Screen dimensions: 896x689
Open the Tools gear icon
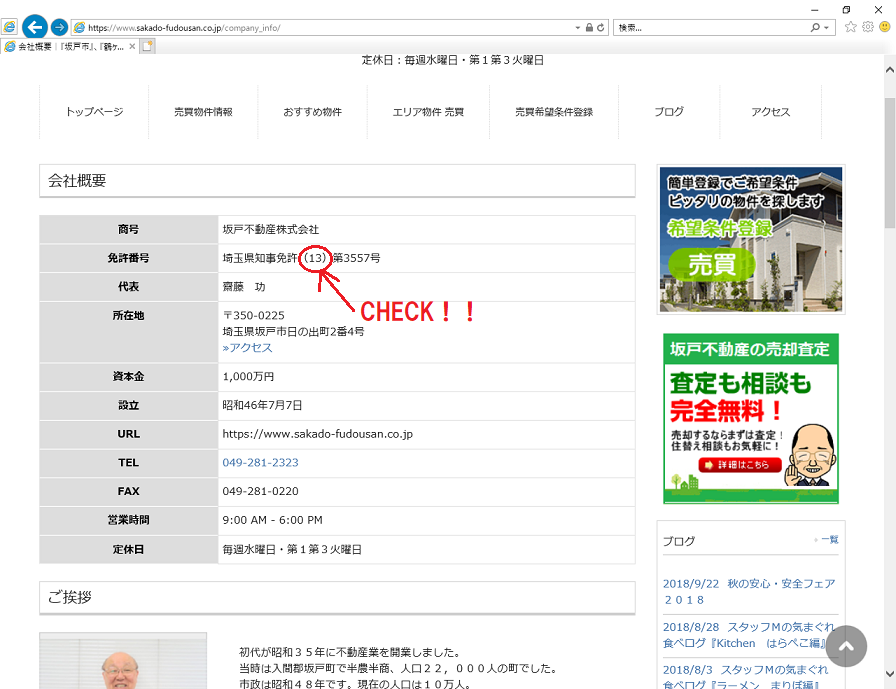coord(867,27)
